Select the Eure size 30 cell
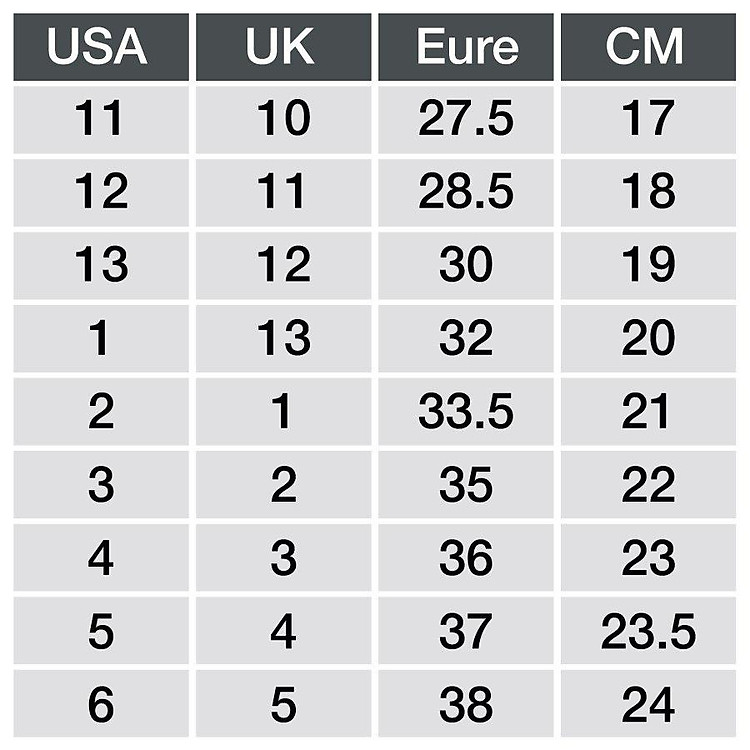Screen dimensions: 750x750 coord(466,266)
